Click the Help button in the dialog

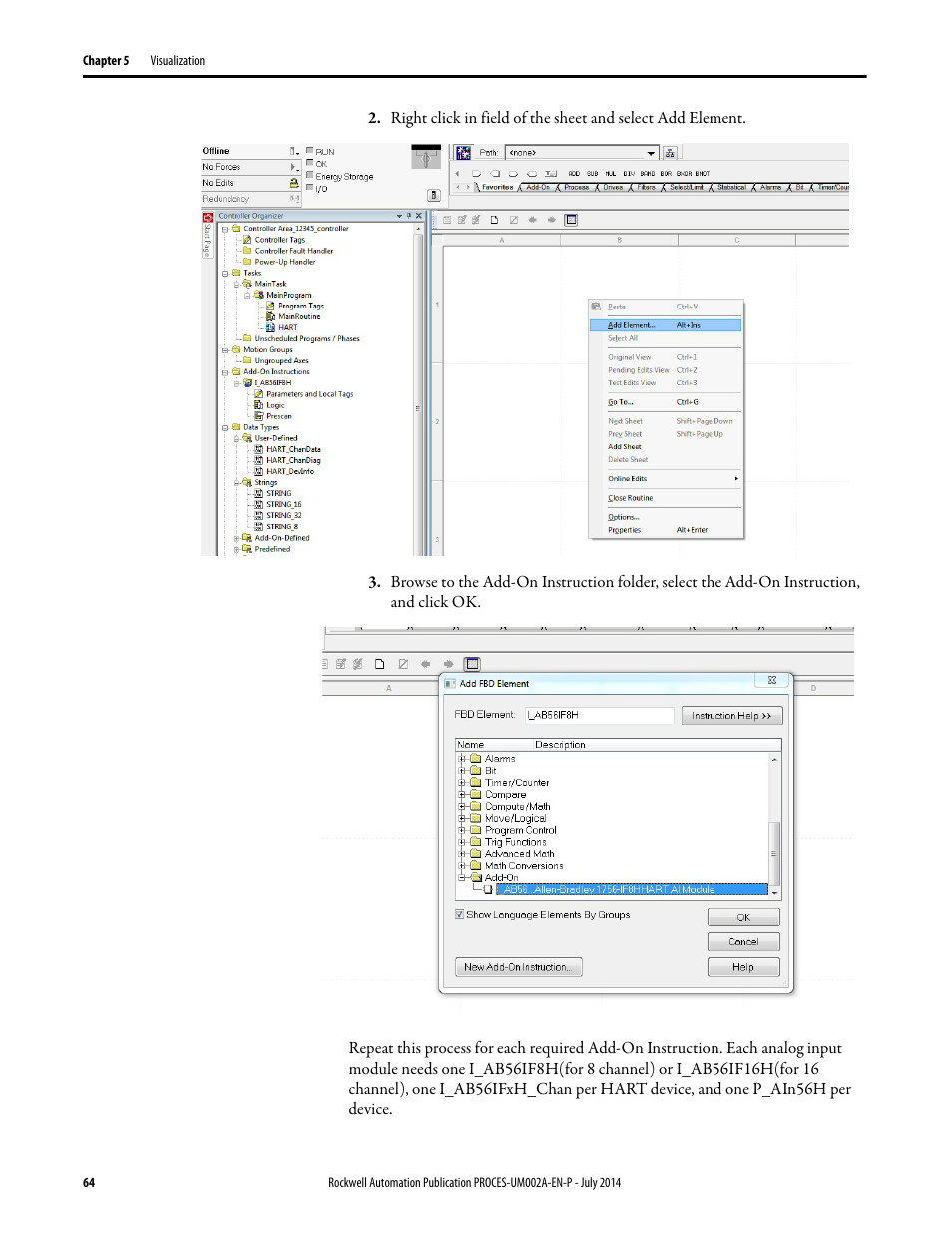pyautogui.click(x=743, y=967)
